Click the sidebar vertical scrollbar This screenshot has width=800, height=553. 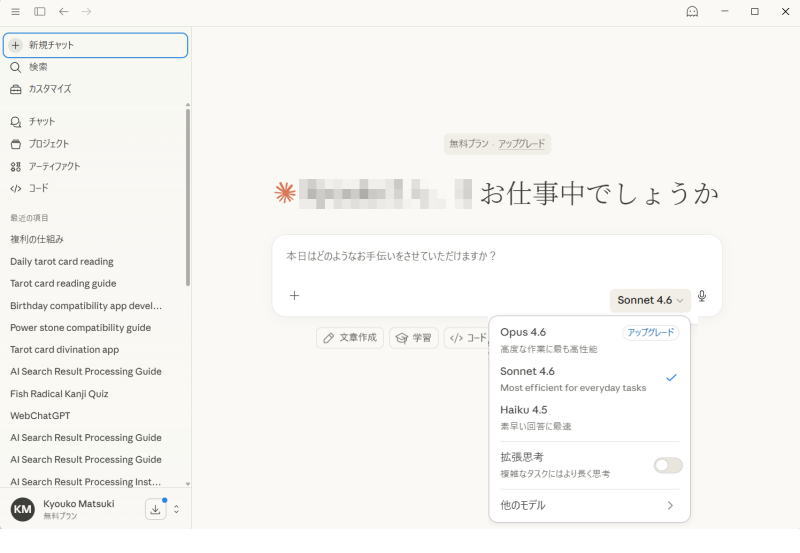(187, 200)
